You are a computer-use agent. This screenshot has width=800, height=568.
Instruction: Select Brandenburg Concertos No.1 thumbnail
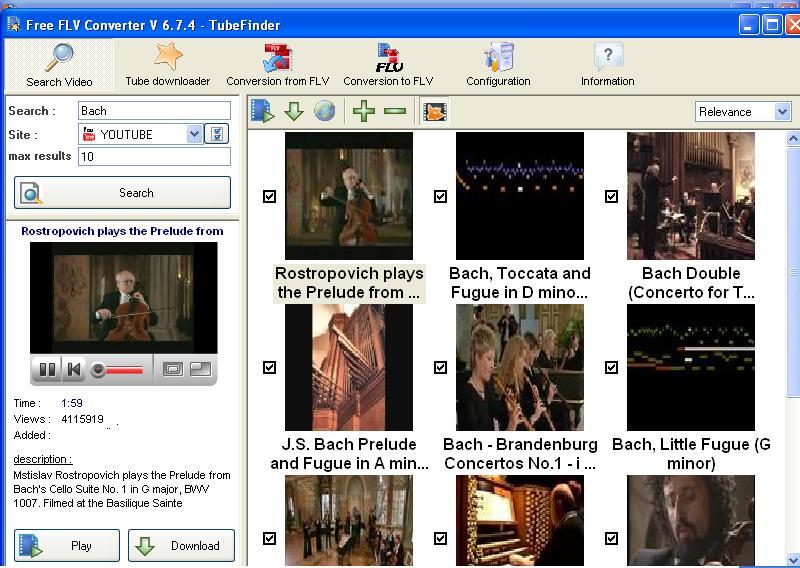[x=520, y=367]
